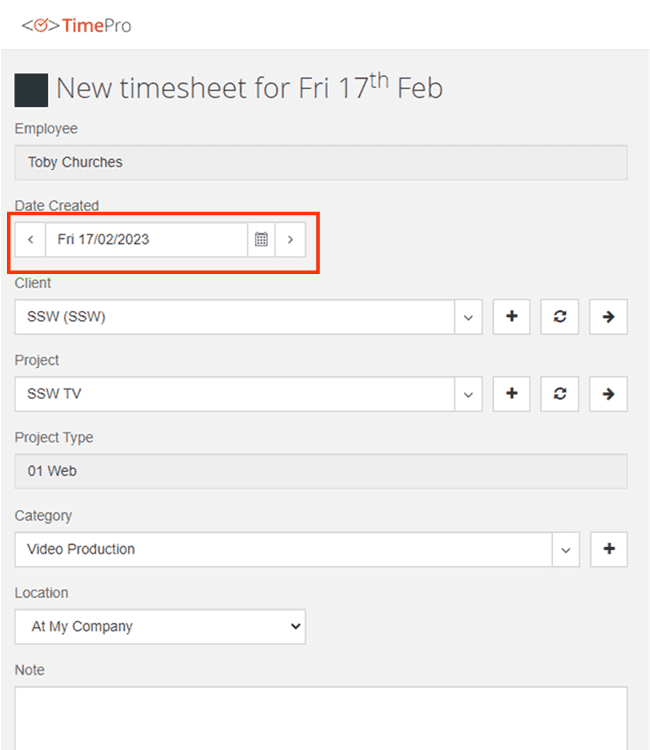This screenshot has height=750, width=650.
Task: Click the Video Production category field
Action: pos(283,549)
